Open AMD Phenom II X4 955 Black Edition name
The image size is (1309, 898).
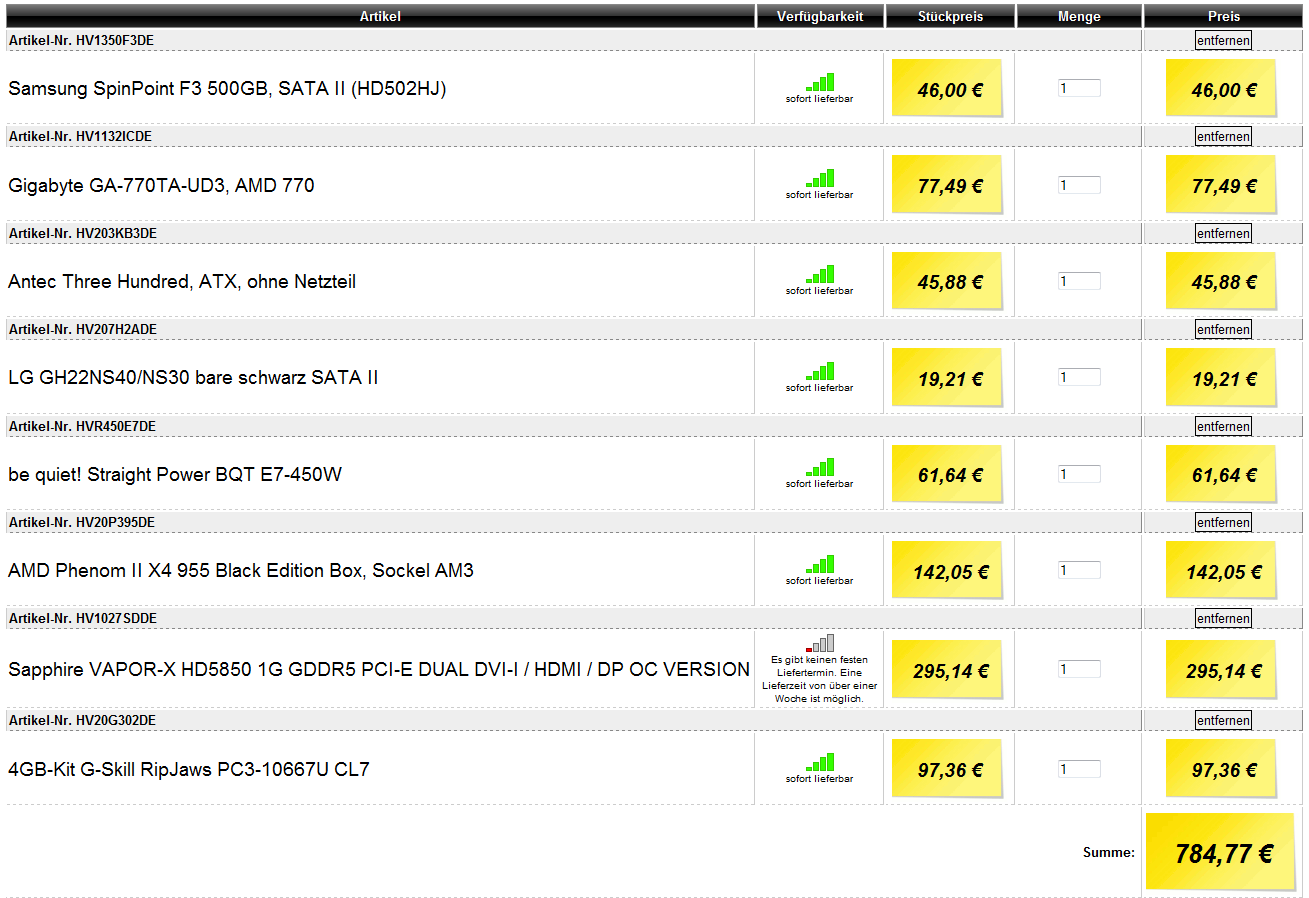tap(241, 571)
